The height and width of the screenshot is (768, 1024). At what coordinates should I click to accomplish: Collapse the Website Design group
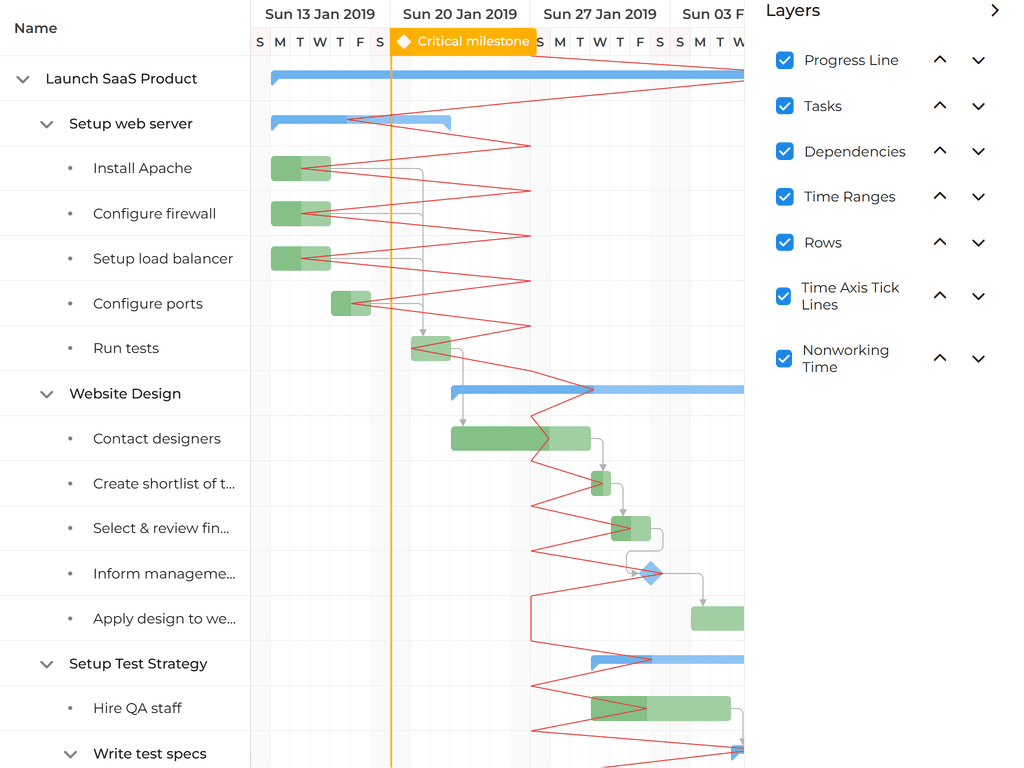tap(46, 393)
